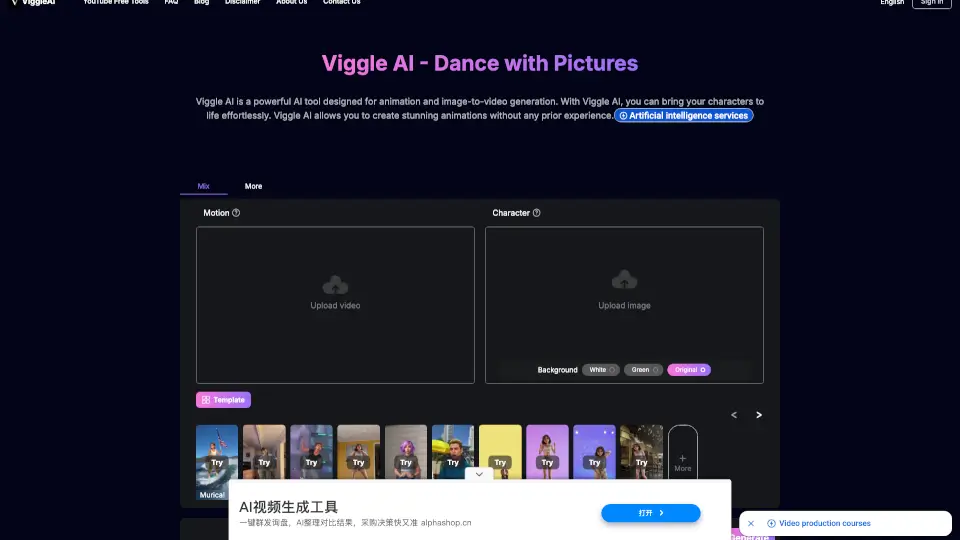Viewport: 960px width, 540px height.
Task: Open the Contact Us page
Action: coord(342,2)
